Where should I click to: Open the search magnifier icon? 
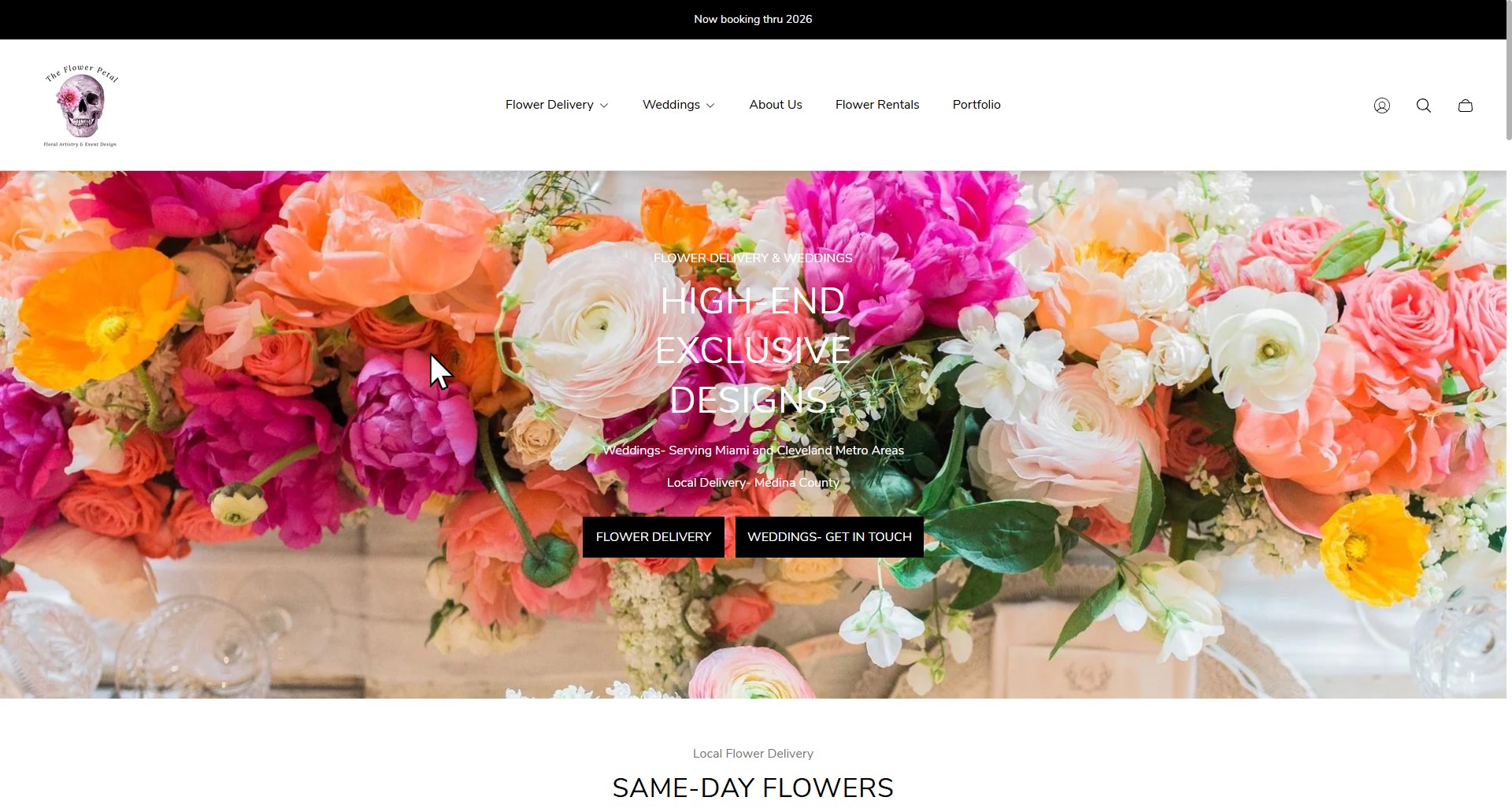click(x=1423, y=106)
